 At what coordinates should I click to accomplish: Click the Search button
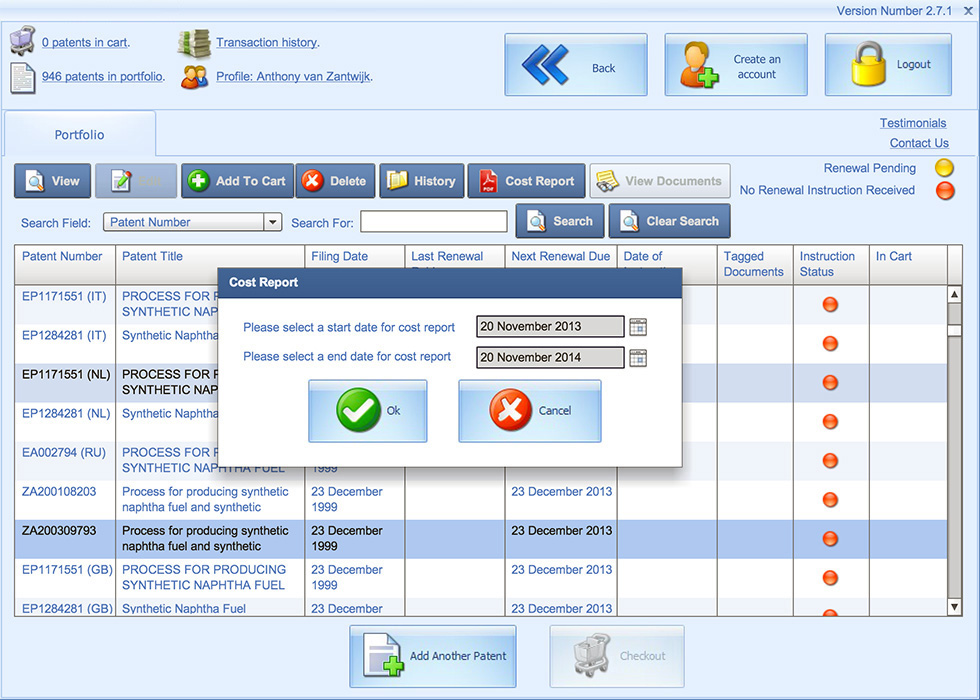click(560, 221)
